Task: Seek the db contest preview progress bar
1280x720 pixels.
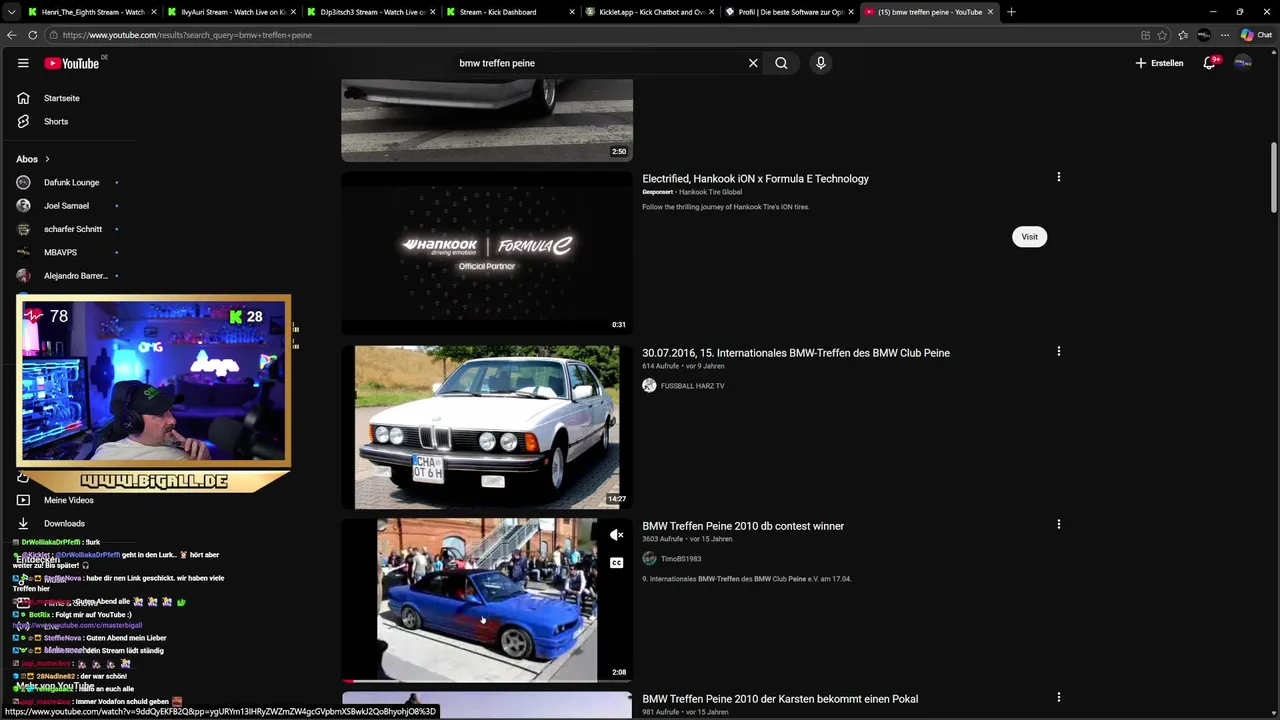Action: pos(487,681)
